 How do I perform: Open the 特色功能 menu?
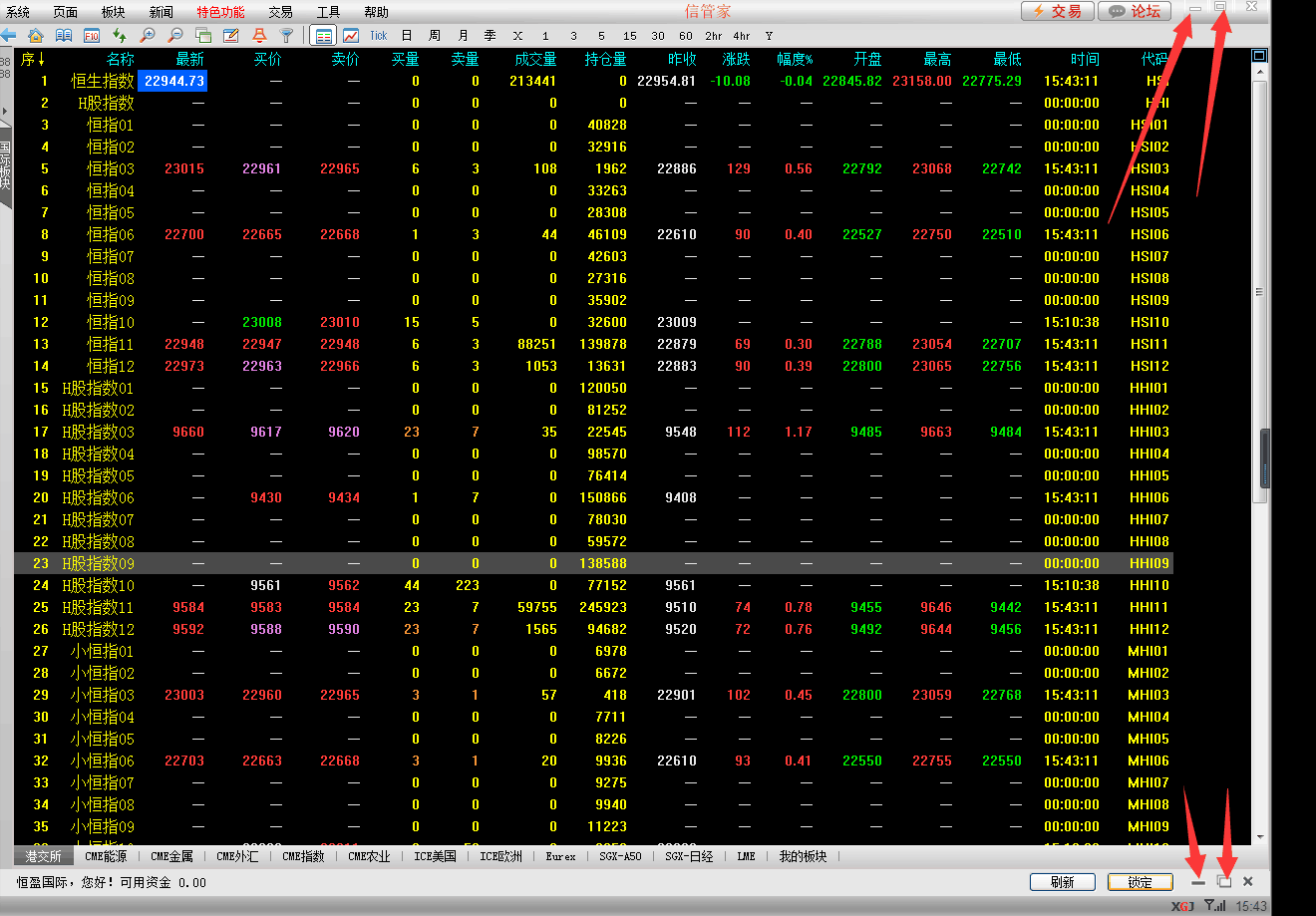(x=220, y=12)
